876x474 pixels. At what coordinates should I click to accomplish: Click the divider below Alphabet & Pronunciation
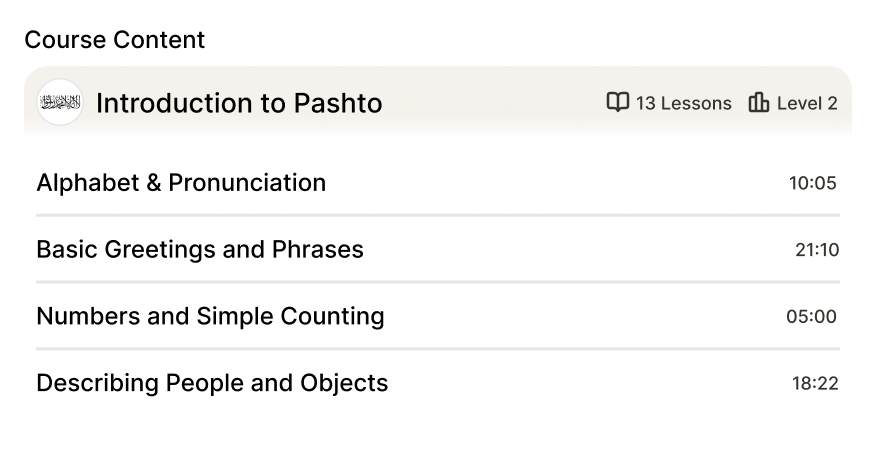(x=438, y=215)
